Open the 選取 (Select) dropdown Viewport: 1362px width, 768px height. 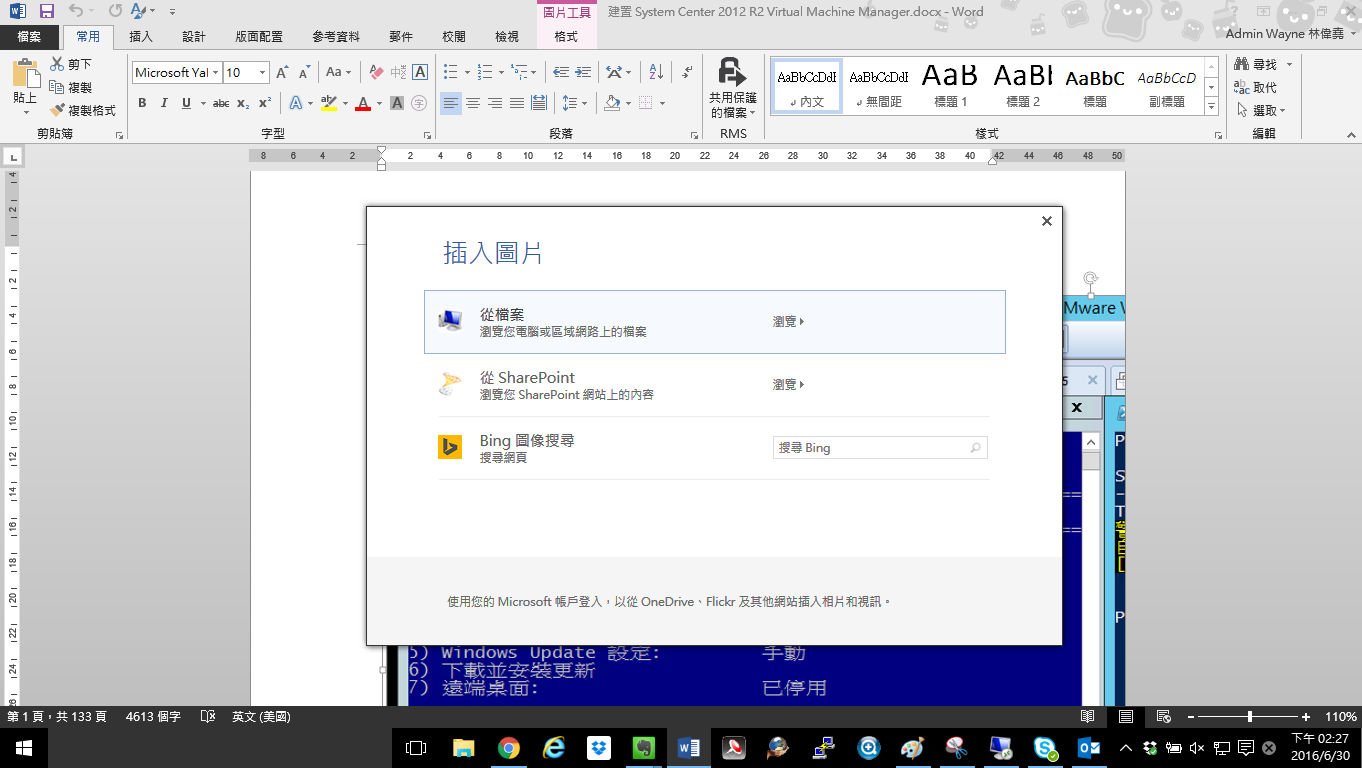1261,110
